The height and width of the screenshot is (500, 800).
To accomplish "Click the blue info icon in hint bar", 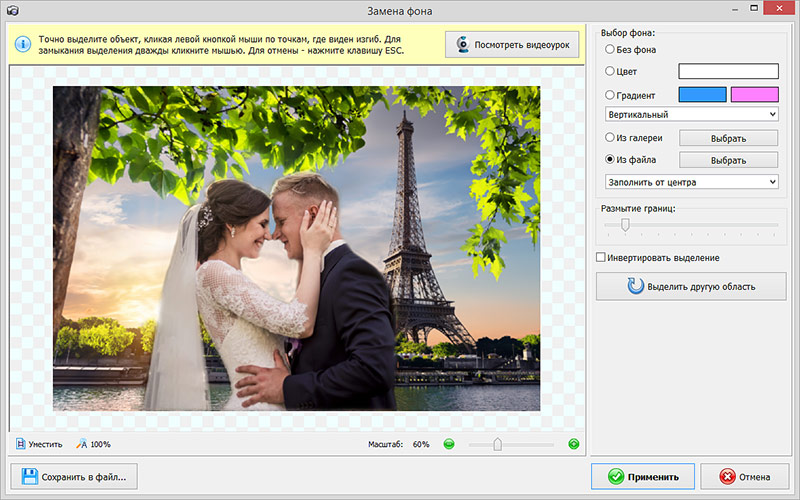I will point(22,44).
